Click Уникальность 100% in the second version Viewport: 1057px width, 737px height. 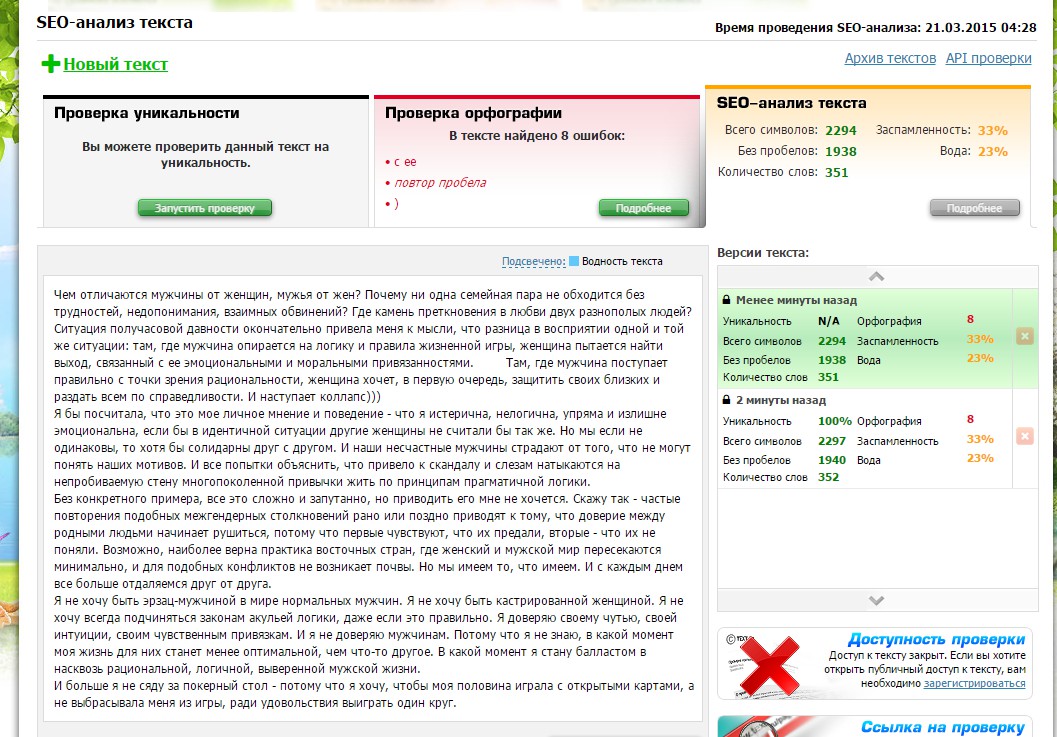(x=787, y=421)
